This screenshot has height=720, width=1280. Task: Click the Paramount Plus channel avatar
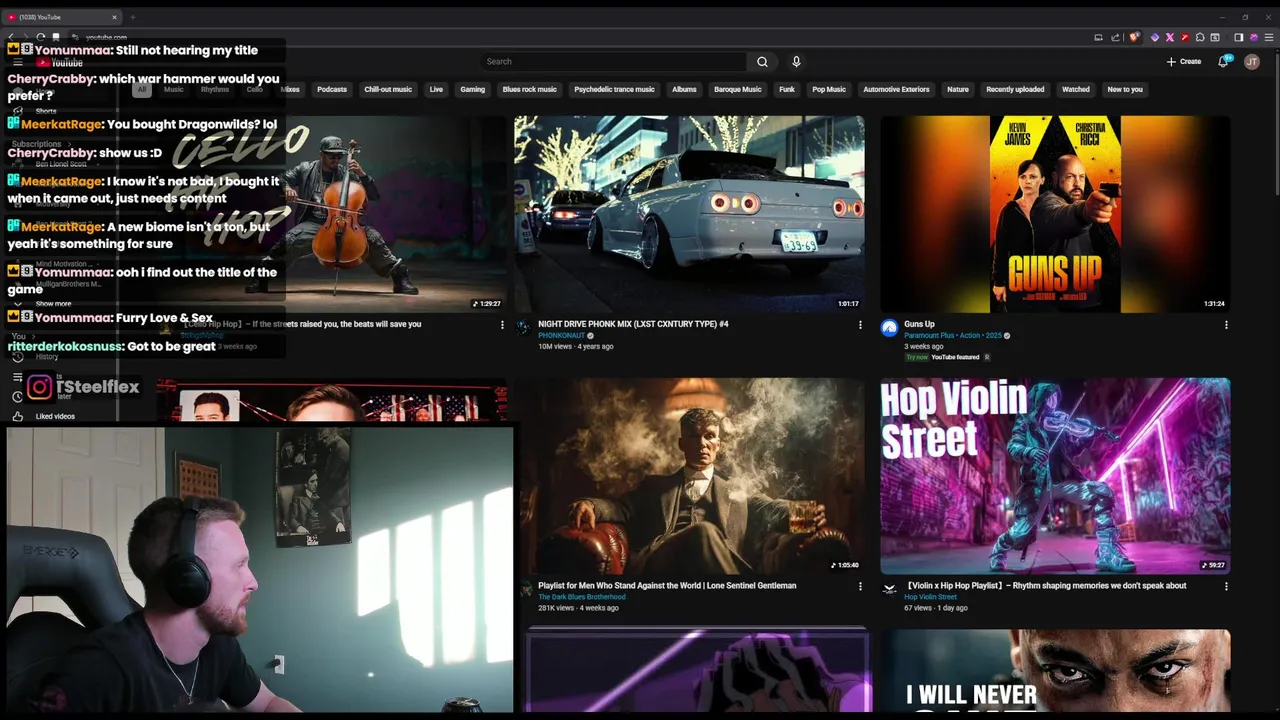[889, 328]
